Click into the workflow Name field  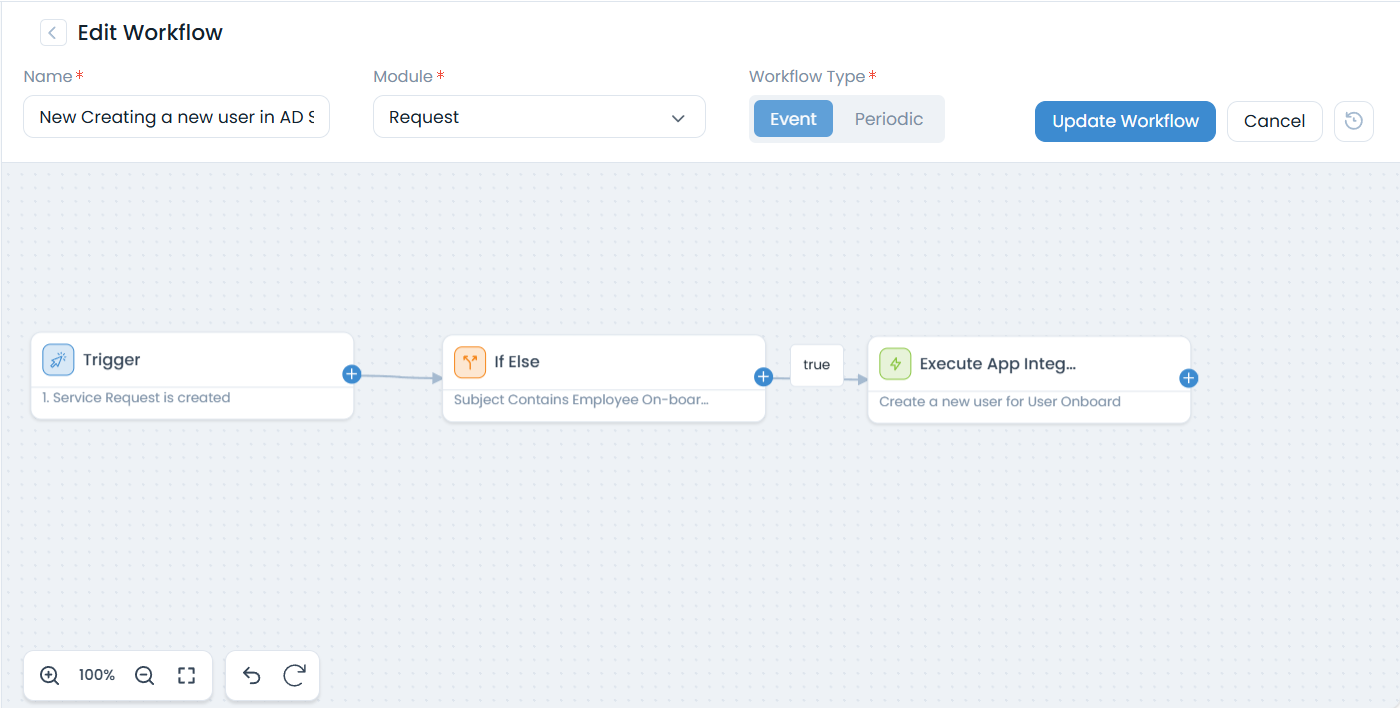pyautogui.click(x=176, y=117)
